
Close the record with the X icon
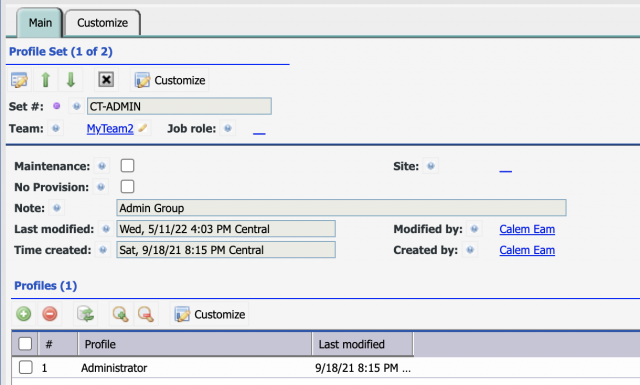106,79
